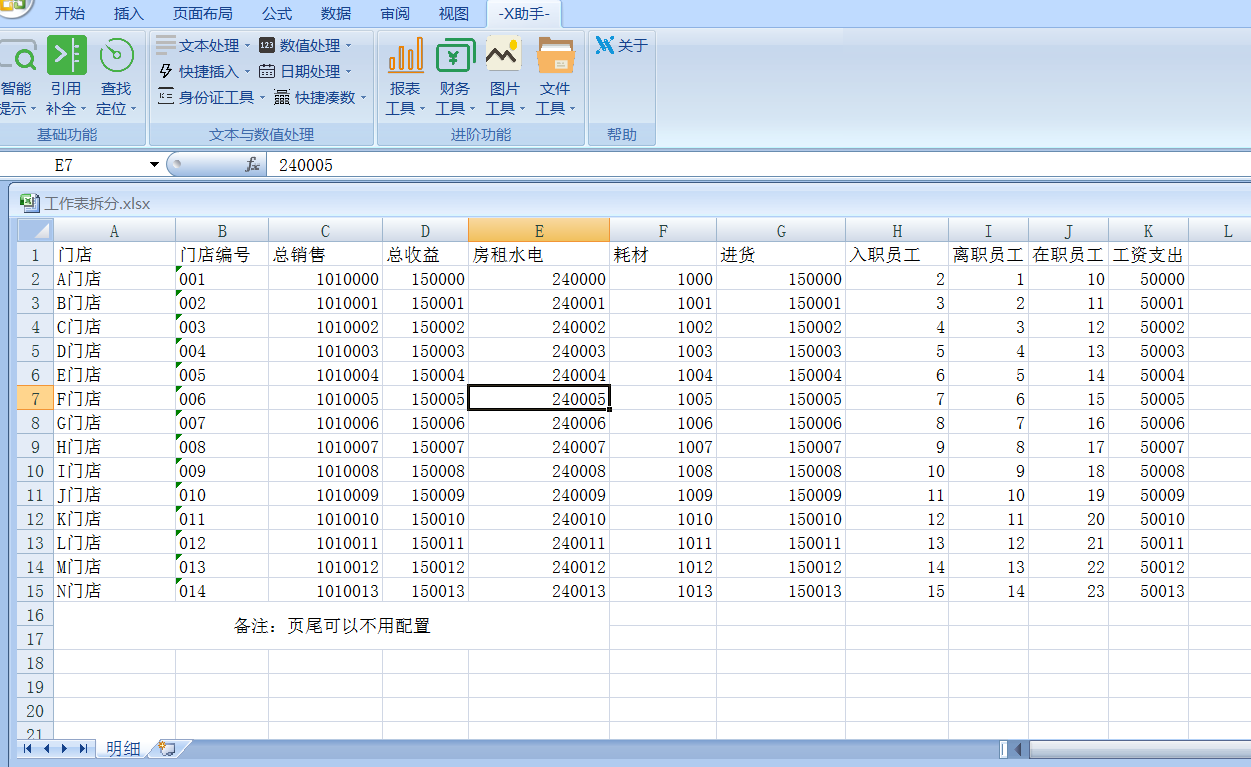1251x767 pixels.
Task: Click the 身份证工具 ID card icon
Action: point(166,97)
